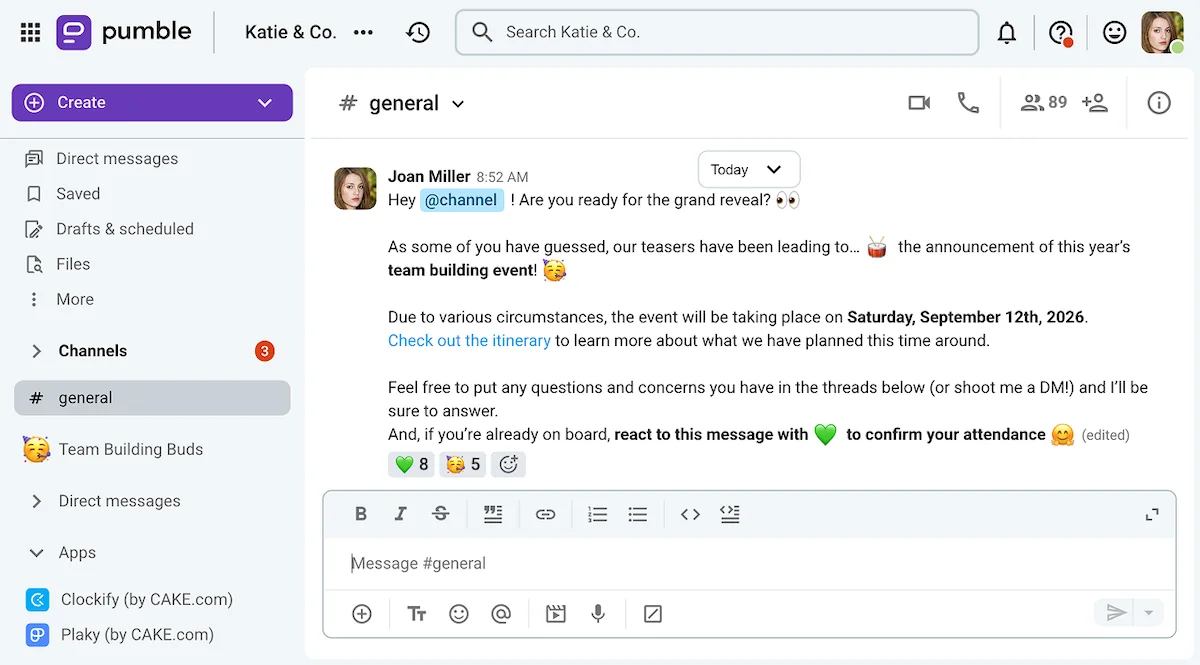Click the Create button
1200x665 pixels.
pyautogui.click(x=152, y=102)
